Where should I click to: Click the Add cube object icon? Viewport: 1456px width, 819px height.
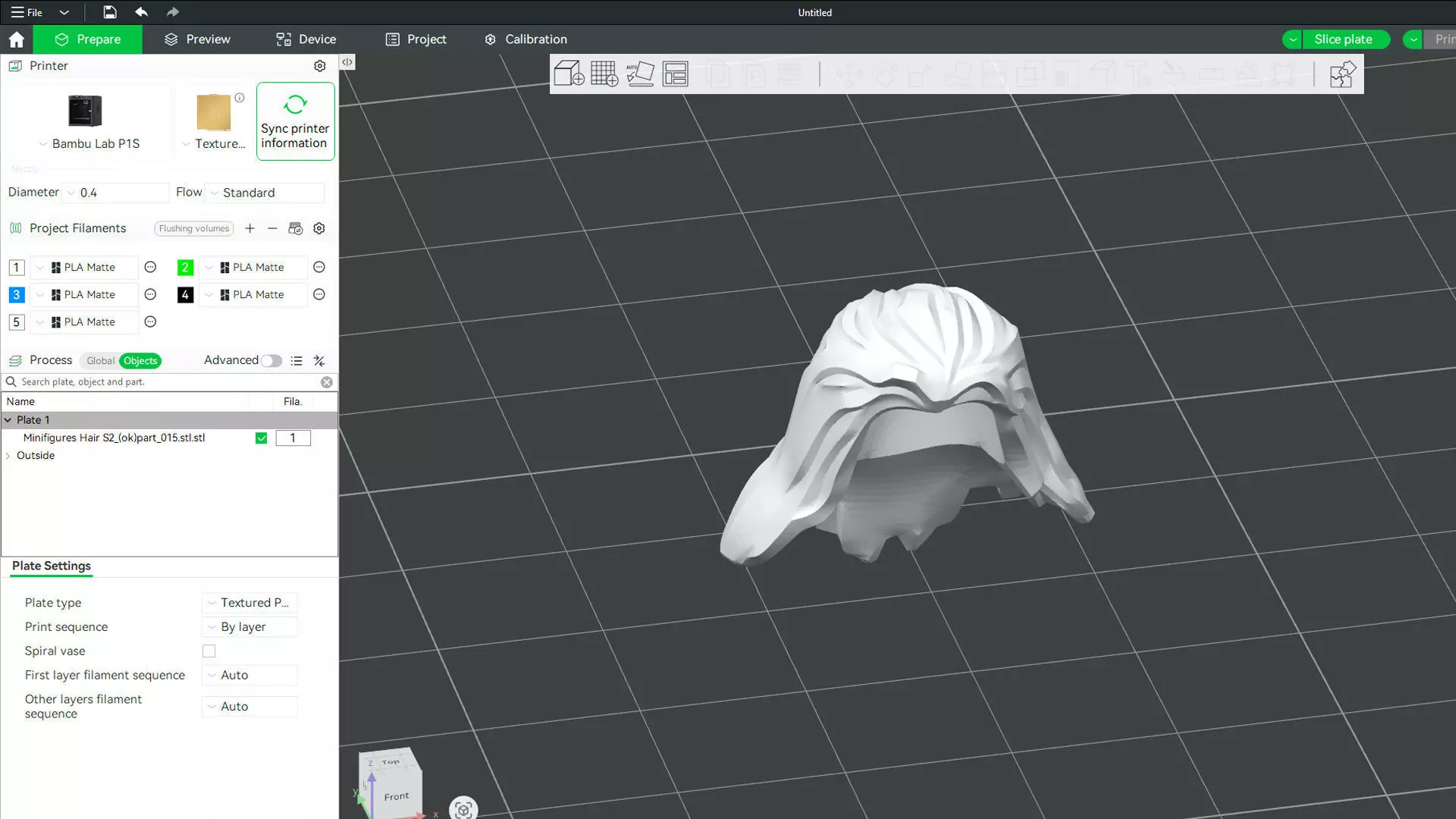(x=569, y=74)
